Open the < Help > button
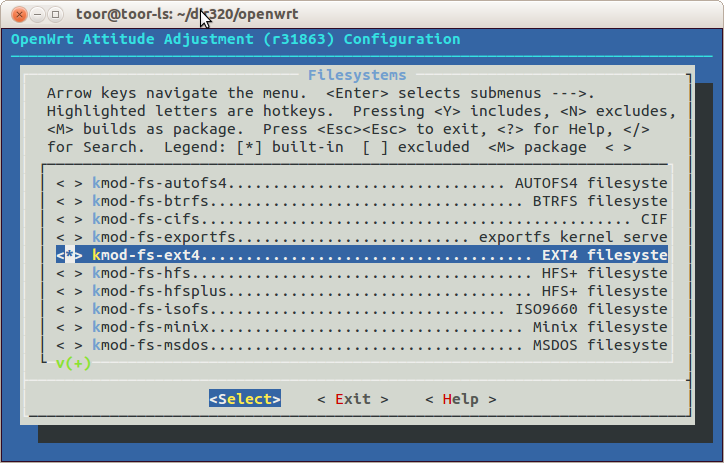This screenshot has height=463, width=724. point(461,399)
